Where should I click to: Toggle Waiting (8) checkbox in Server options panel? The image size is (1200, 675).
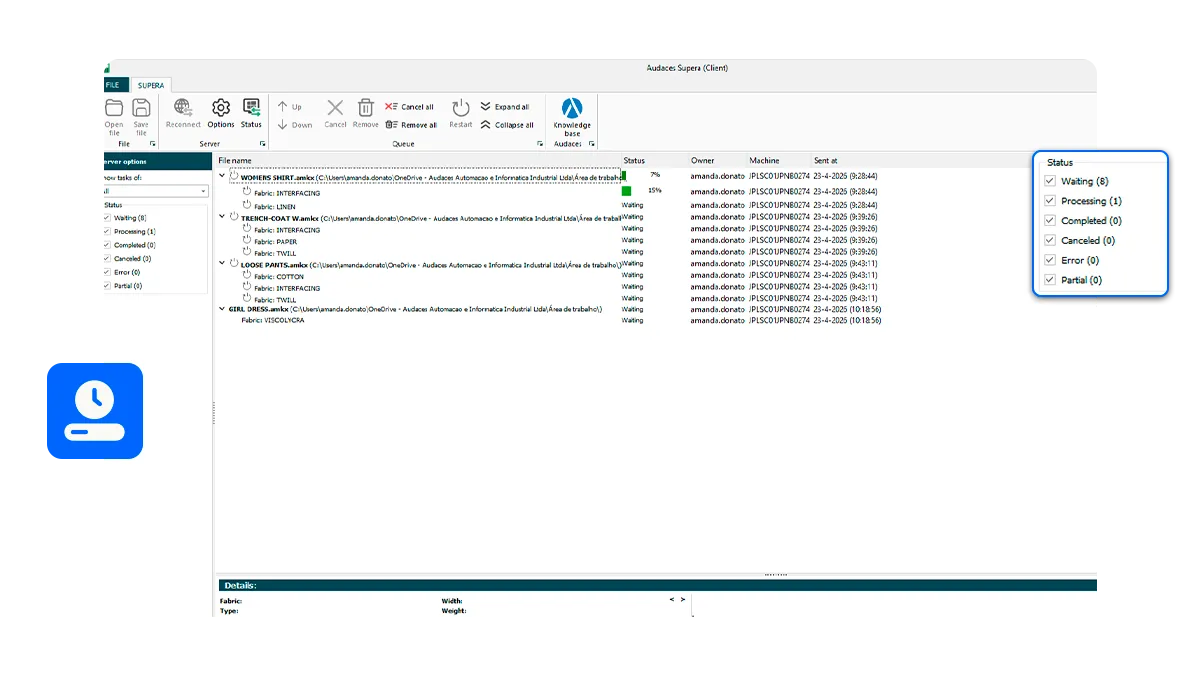coord(107,217)
